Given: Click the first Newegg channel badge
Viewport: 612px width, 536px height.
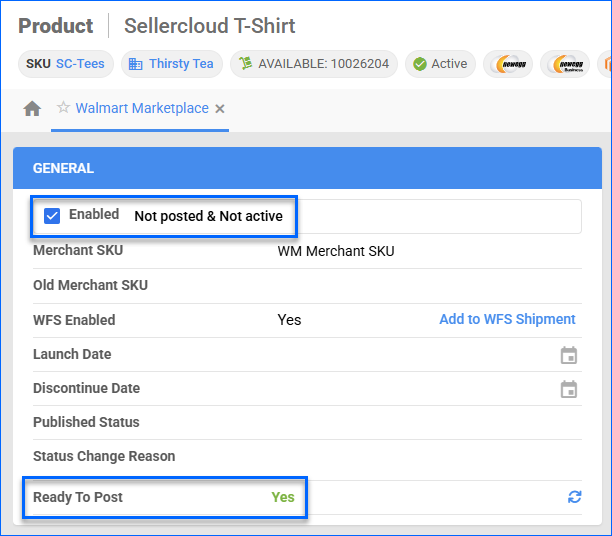Looking at the screenshot, I should coord(507,64).
